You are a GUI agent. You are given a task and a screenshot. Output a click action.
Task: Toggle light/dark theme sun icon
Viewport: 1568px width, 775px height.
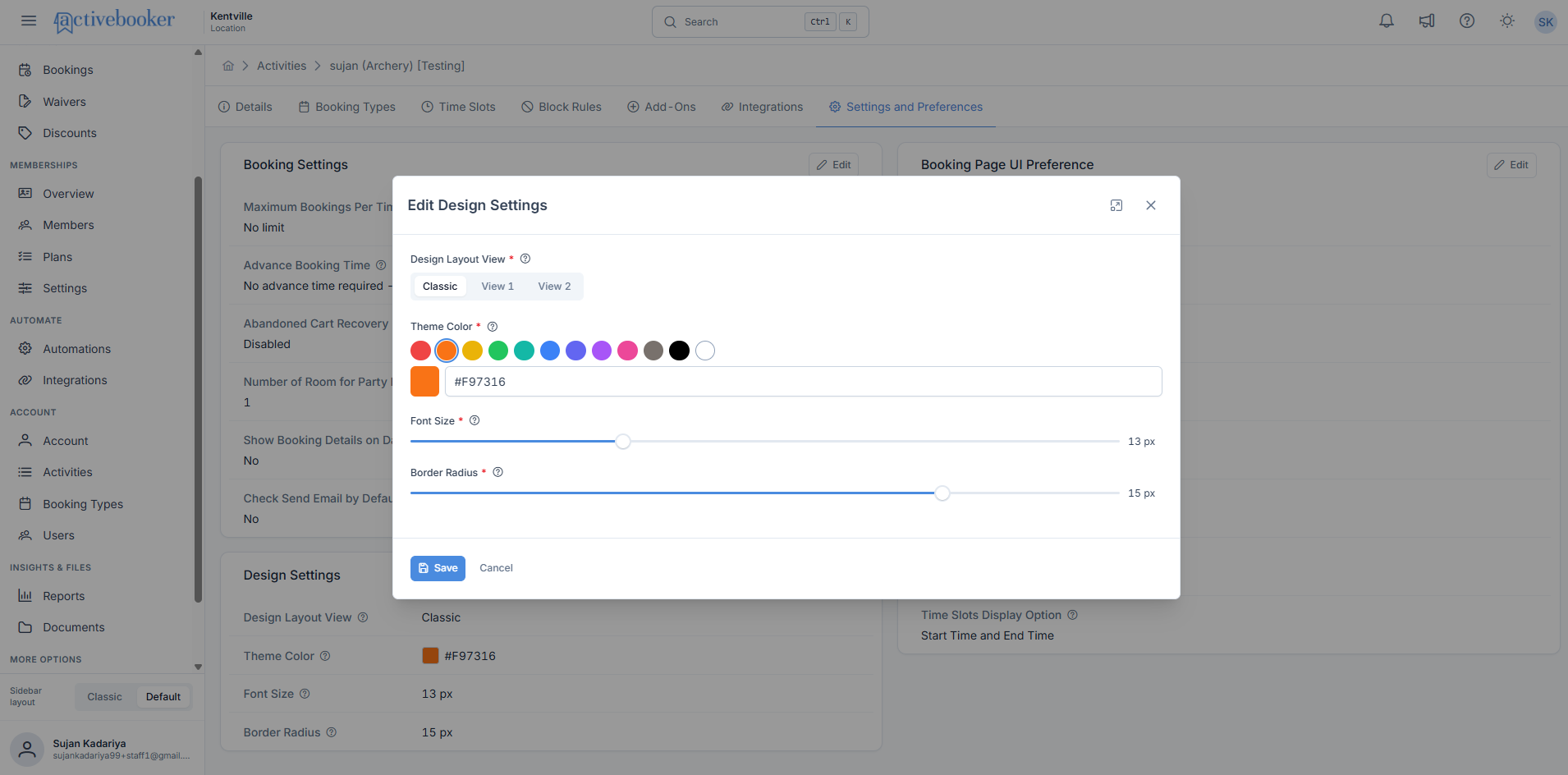[1507, 21]
